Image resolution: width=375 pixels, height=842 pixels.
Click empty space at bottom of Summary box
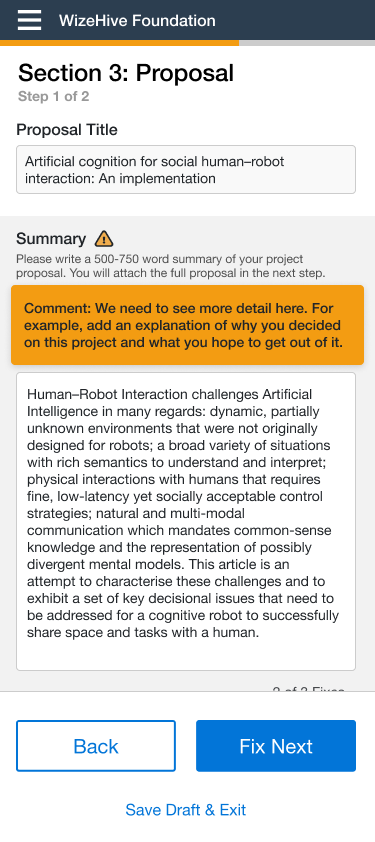click(186, 655)
